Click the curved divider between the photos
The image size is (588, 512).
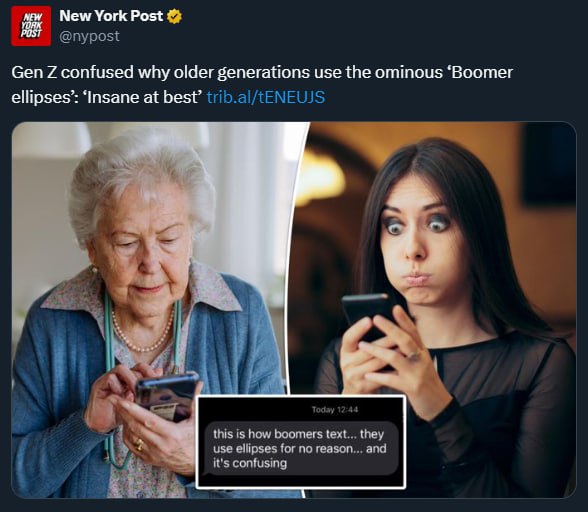point(294,259)
